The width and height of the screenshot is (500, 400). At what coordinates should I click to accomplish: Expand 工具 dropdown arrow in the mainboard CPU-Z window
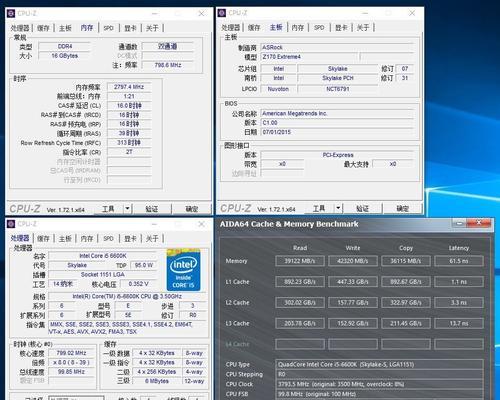[338, 208]
